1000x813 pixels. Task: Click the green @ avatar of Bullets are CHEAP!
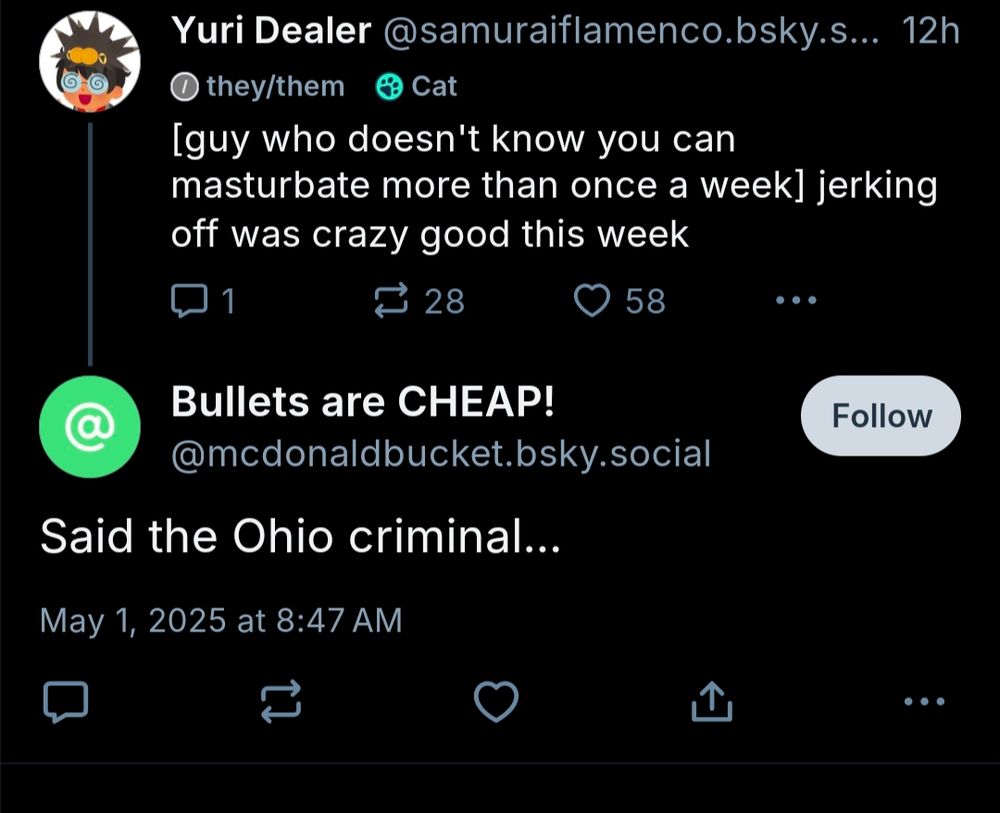[x=89, y=426]
